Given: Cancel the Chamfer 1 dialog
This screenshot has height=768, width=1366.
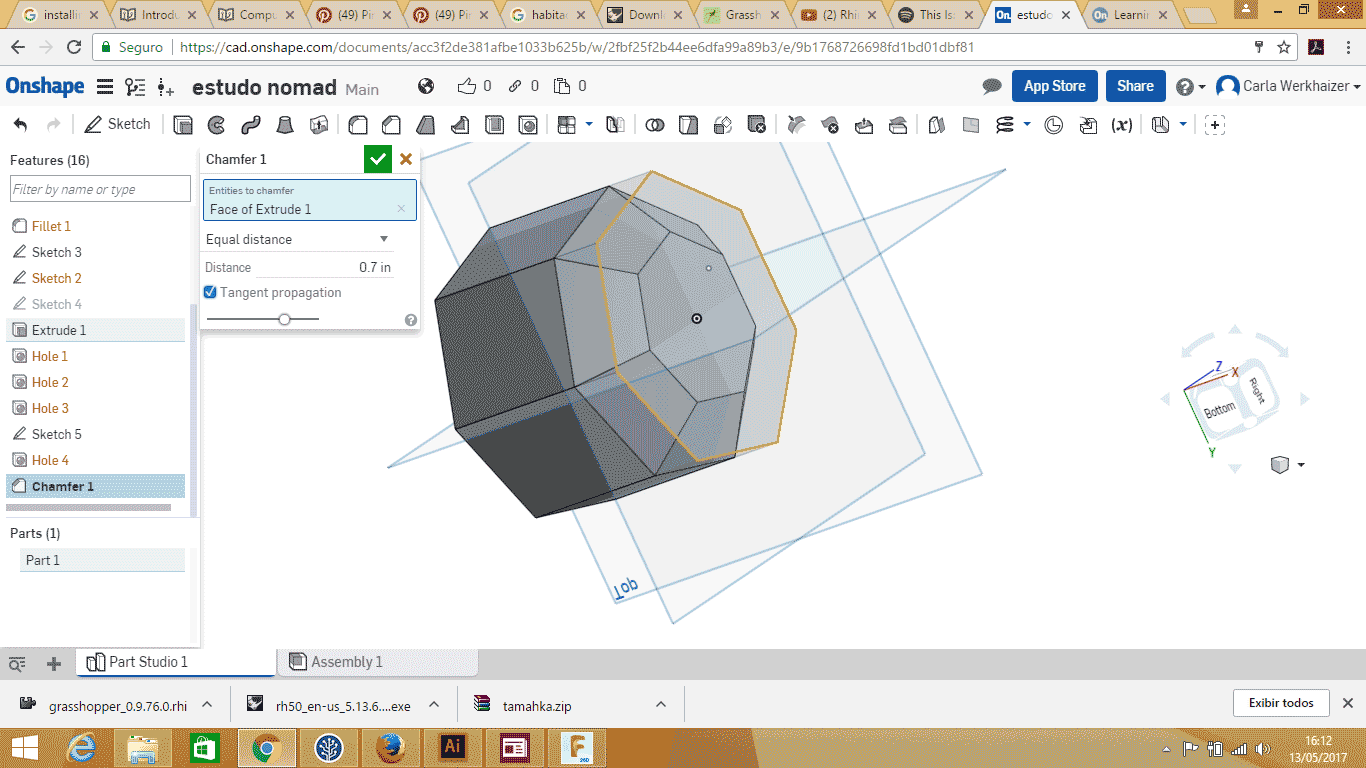Looking at the screenshot, I should [406, 159].
